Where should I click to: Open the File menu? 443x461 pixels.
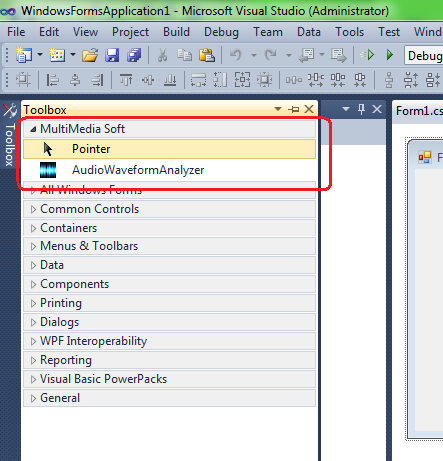click(16, 32)
